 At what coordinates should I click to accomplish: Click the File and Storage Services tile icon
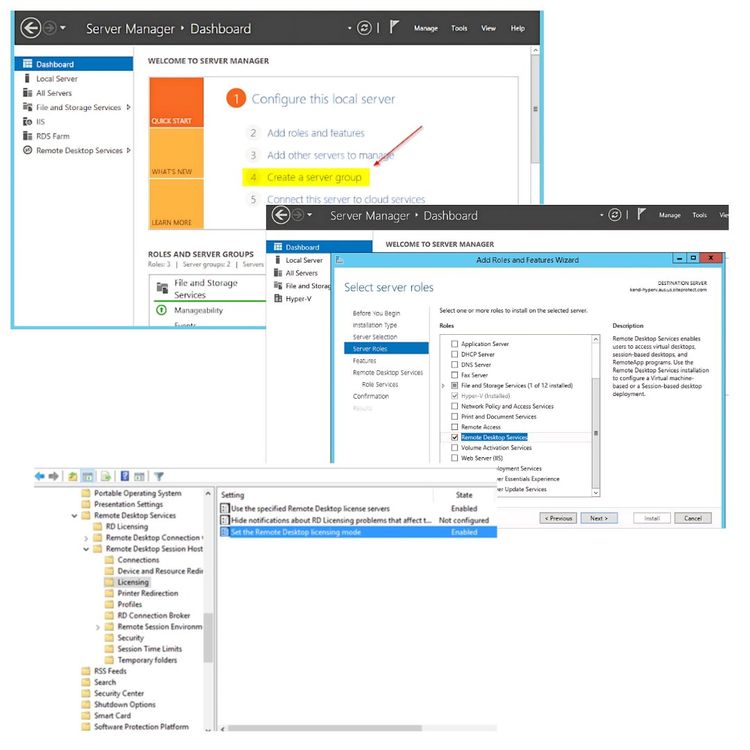(x=163, y=288)
